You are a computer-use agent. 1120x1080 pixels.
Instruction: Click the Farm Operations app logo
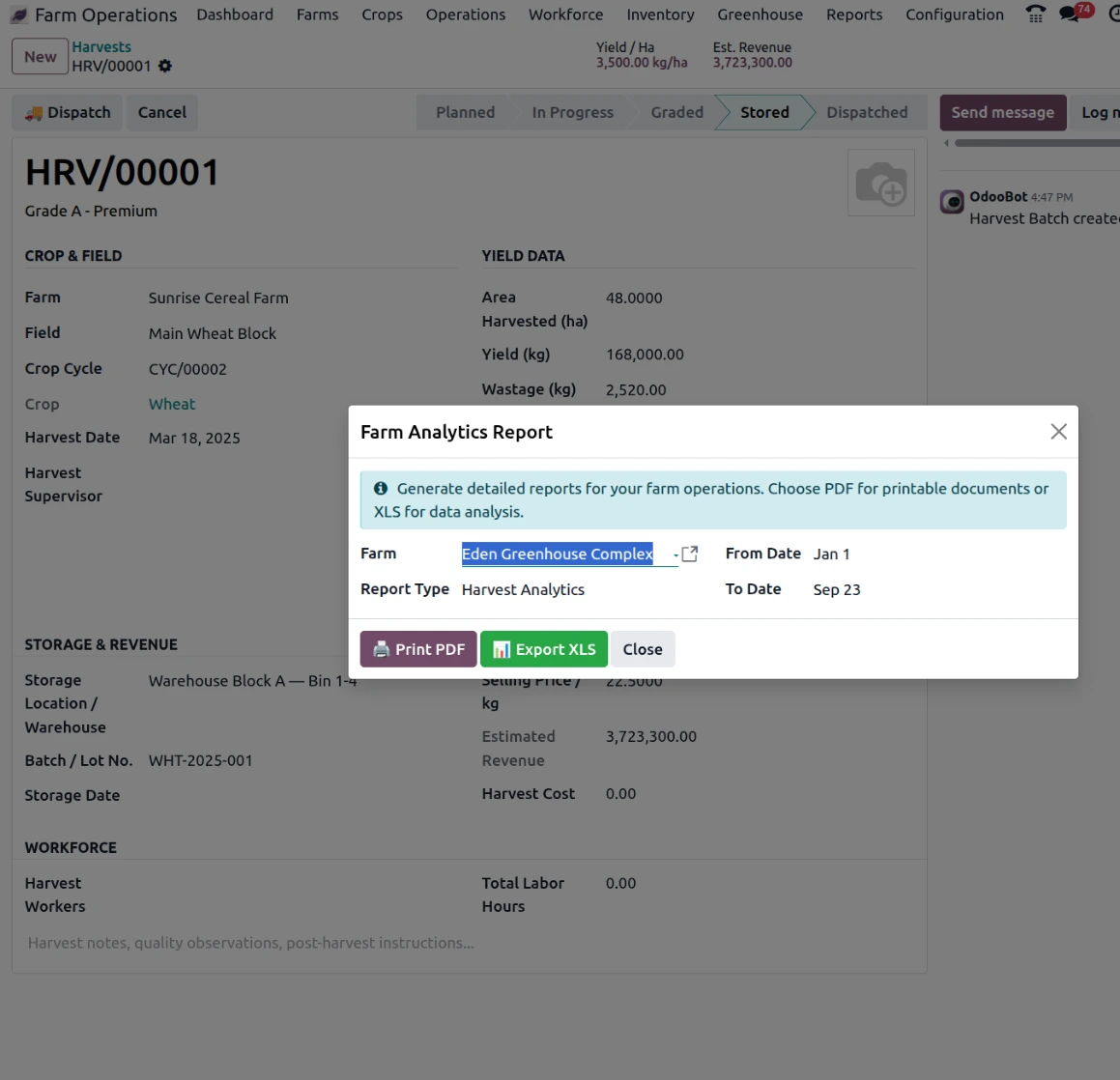pos(19,15)
